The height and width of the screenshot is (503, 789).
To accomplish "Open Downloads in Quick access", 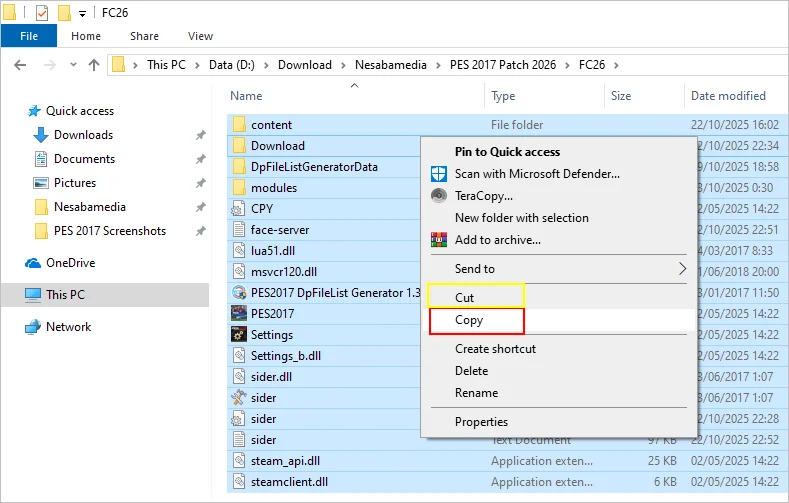I will 83,135.
